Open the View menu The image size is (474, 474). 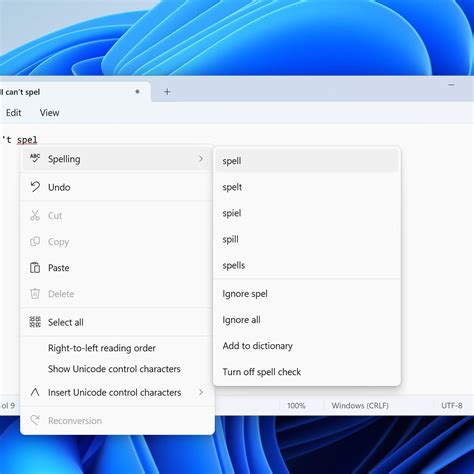49,113
